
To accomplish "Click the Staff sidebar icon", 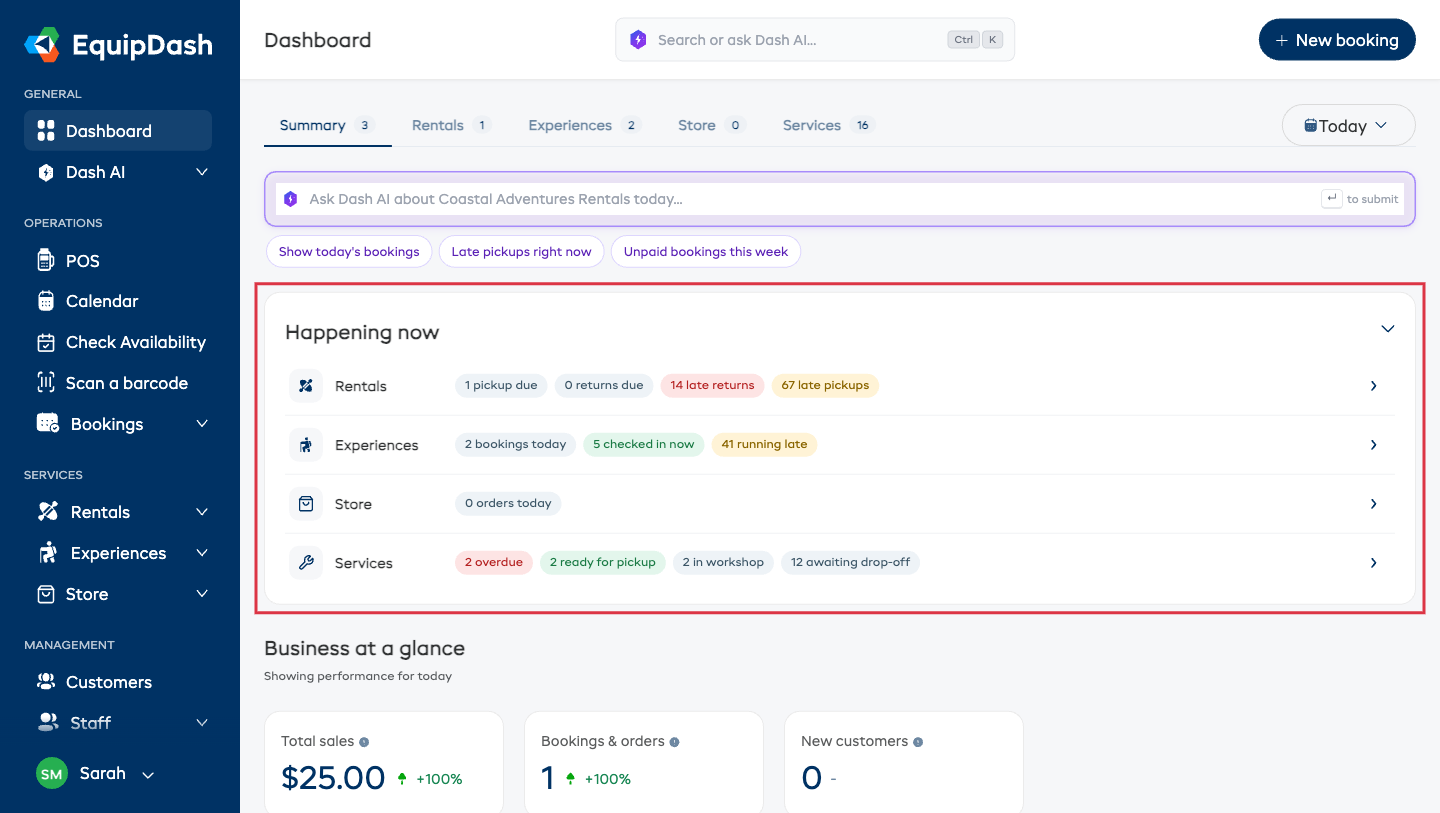I will click(x=47, y=721).
